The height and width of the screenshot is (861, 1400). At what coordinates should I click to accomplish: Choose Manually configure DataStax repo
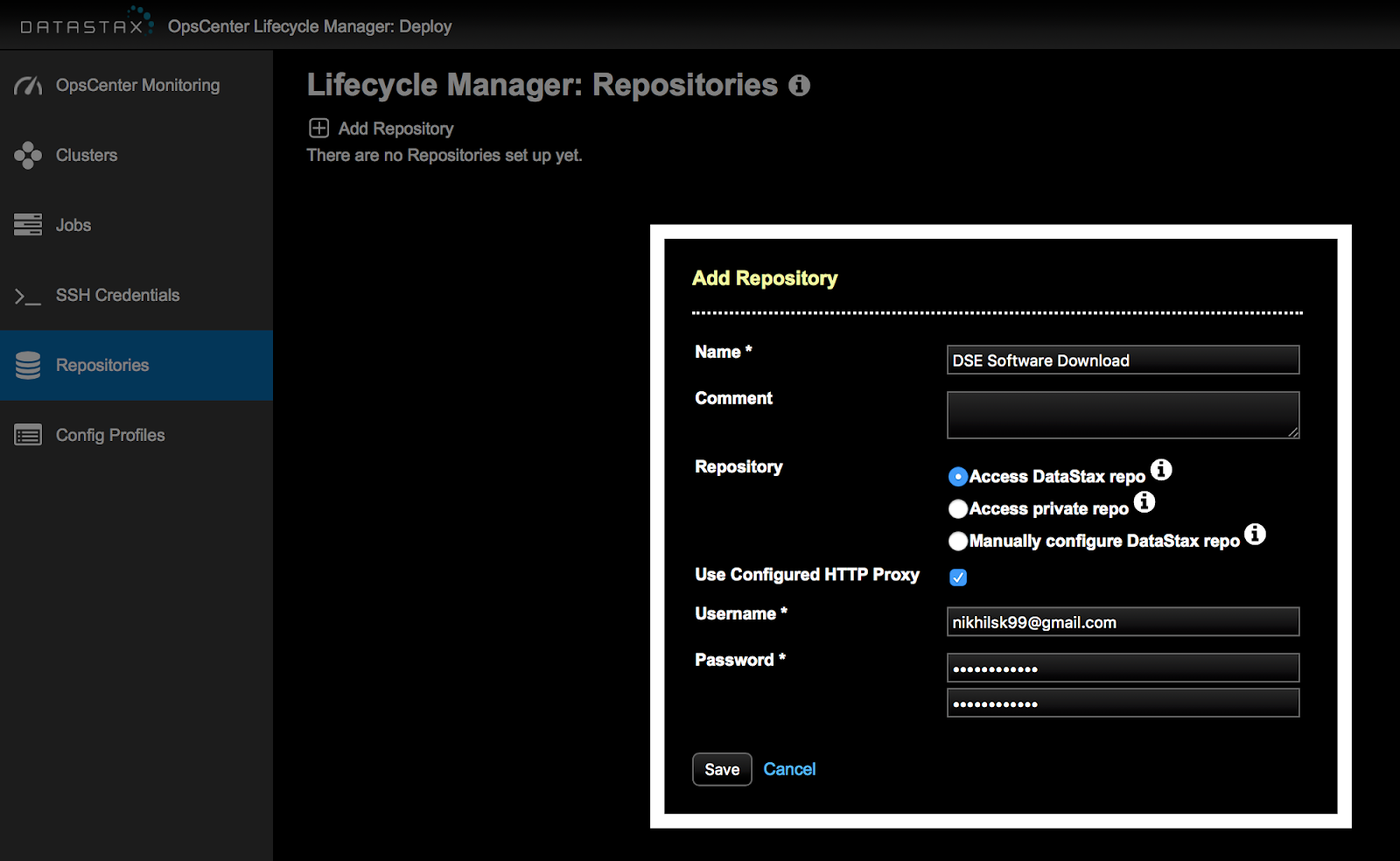958,542
